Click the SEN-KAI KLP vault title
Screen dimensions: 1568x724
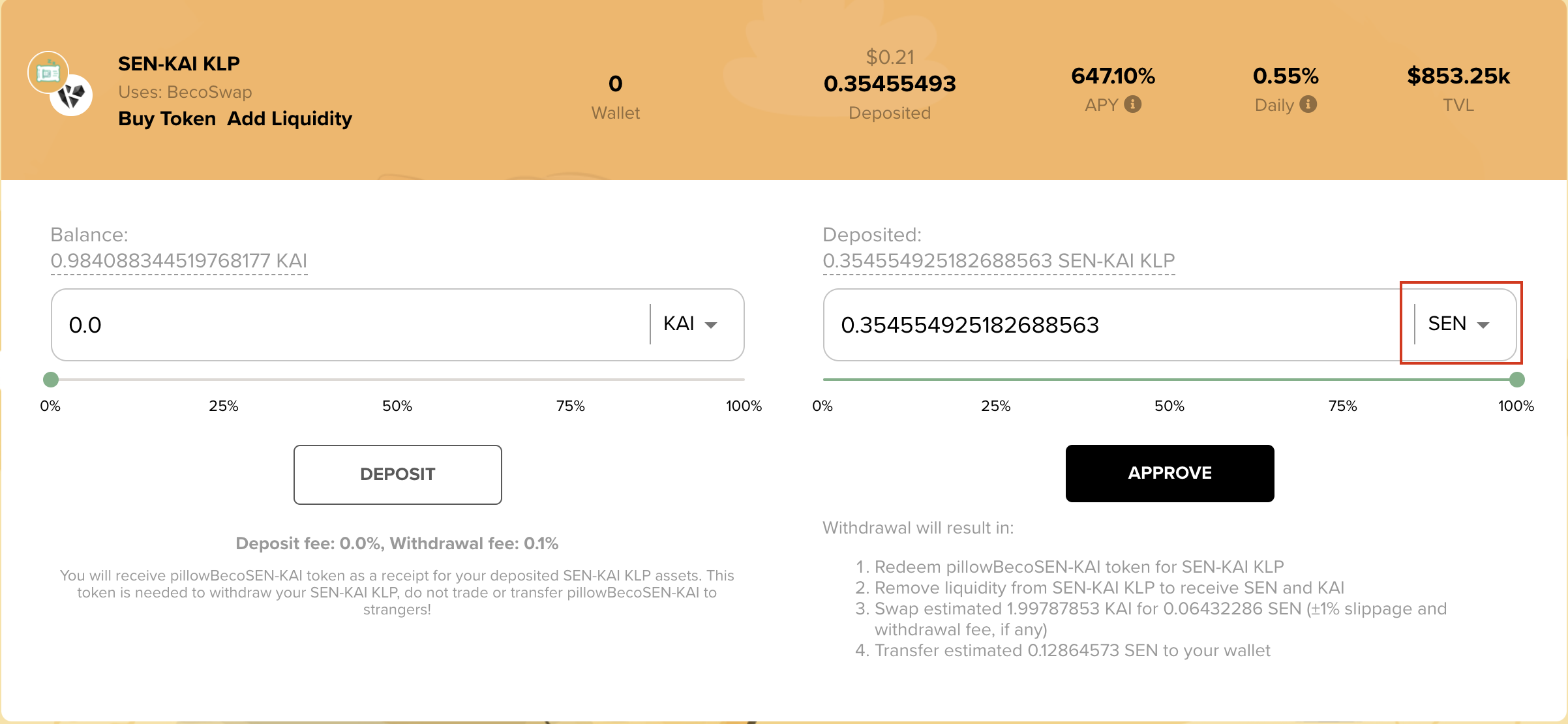coord(179,63)
